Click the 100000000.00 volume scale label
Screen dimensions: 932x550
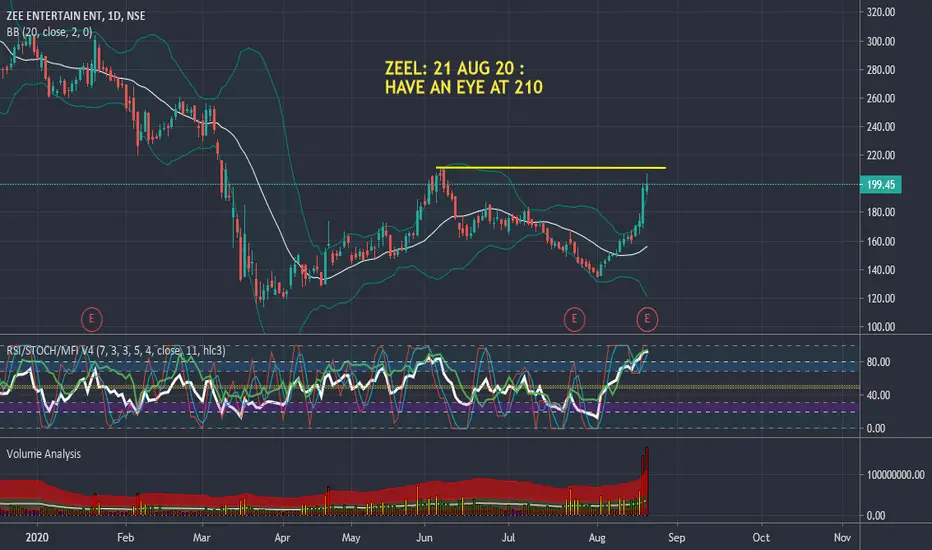tap(895, 475)
